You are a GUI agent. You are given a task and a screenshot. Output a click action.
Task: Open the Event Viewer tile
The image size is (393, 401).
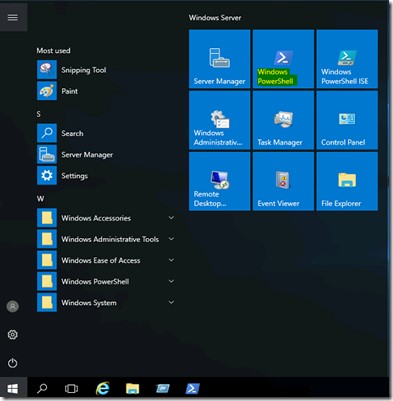(x=283, y=181)
